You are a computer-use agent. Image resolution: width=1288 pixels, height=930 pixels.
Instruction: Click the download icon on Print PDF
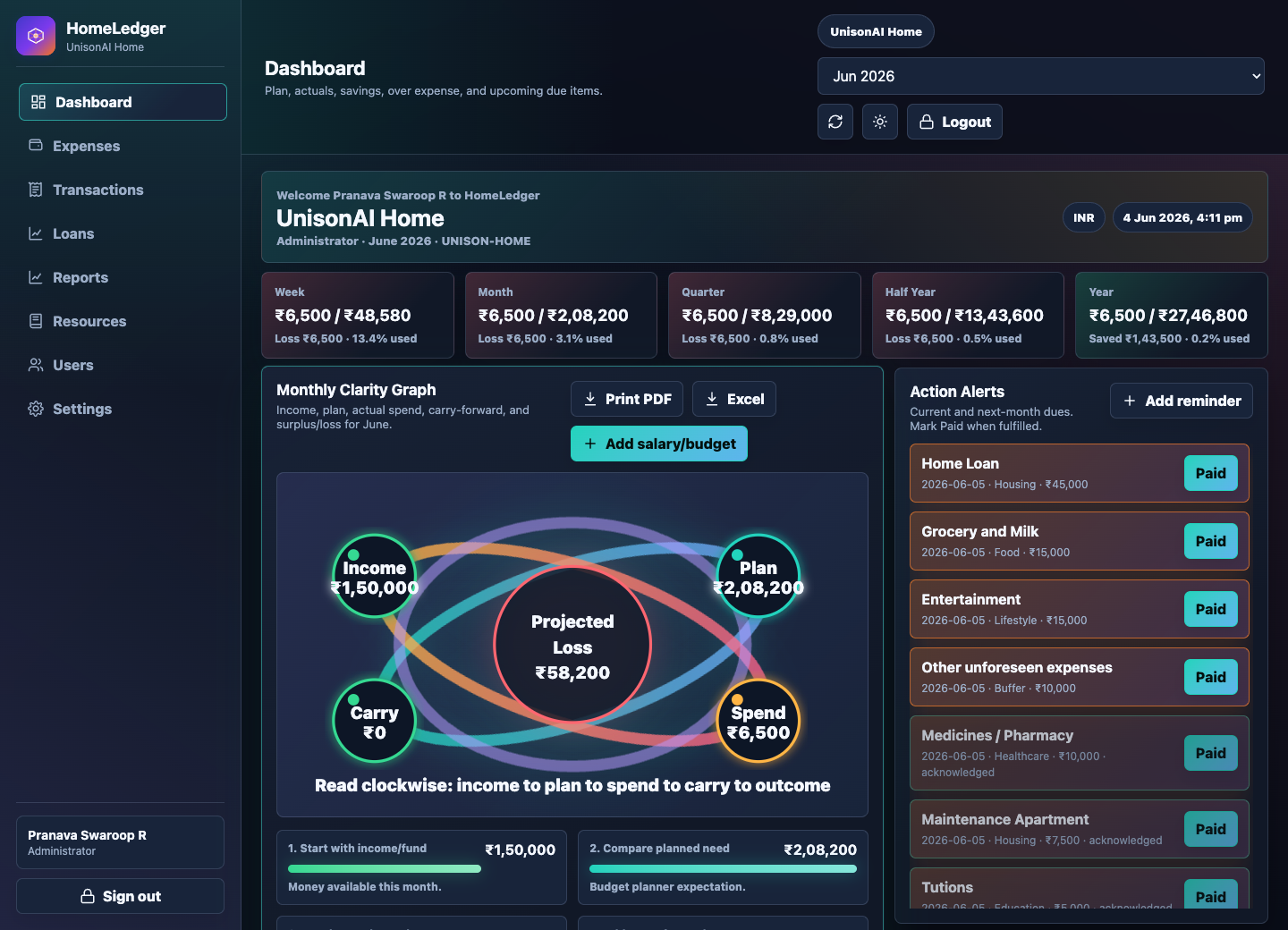pyautogui.click(x=590, y=399)
